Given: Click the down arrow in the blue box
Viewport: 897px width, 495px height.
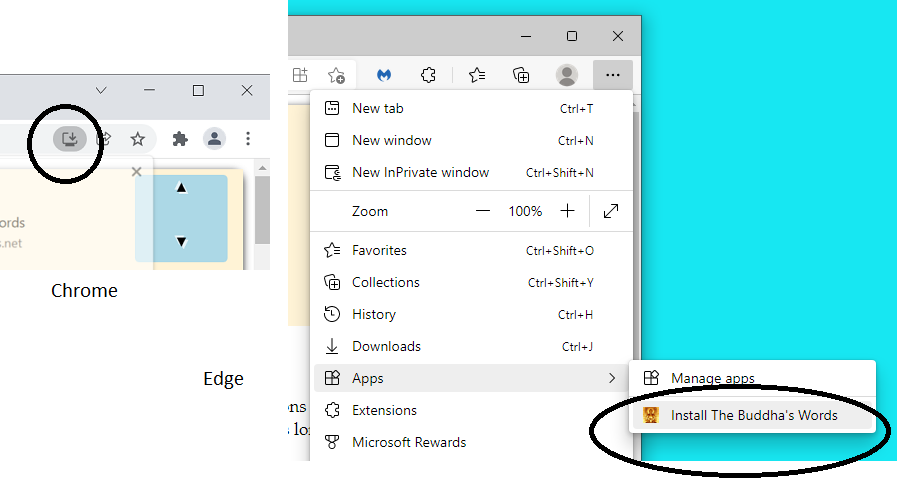Looking at the screenshot, I should 181,241.
